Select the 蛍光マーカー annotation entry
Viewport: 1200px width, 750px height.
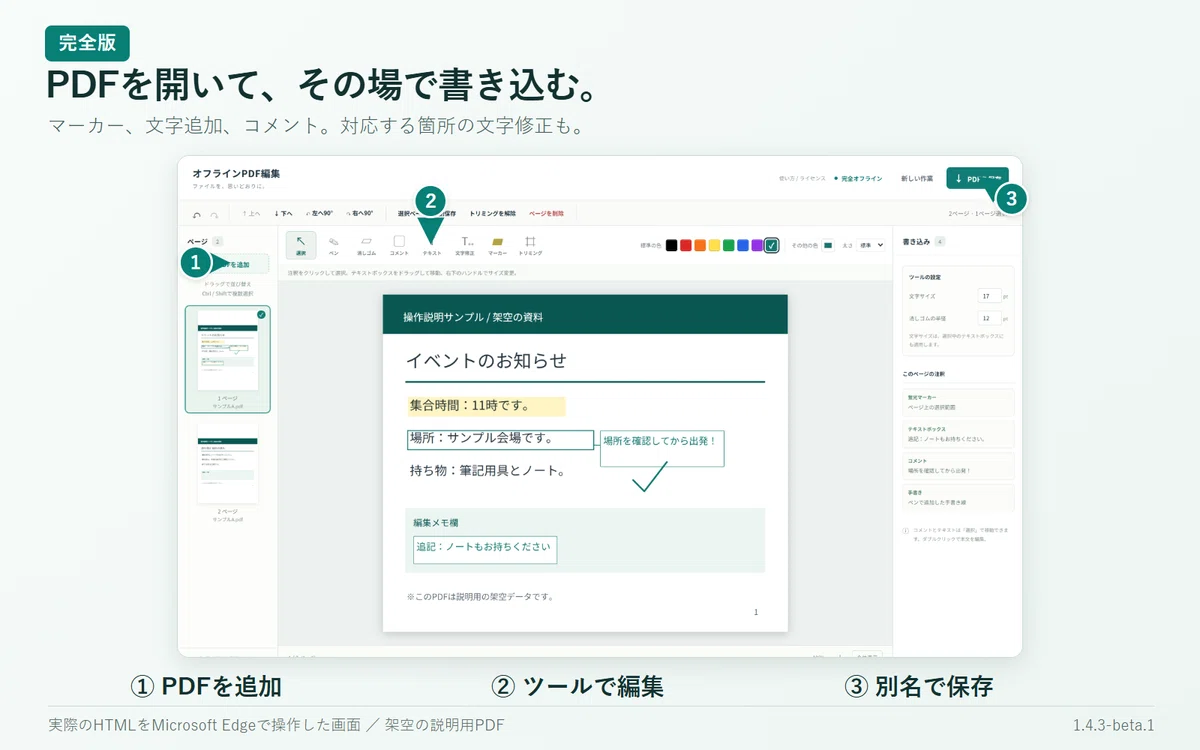tap(957, 402)
